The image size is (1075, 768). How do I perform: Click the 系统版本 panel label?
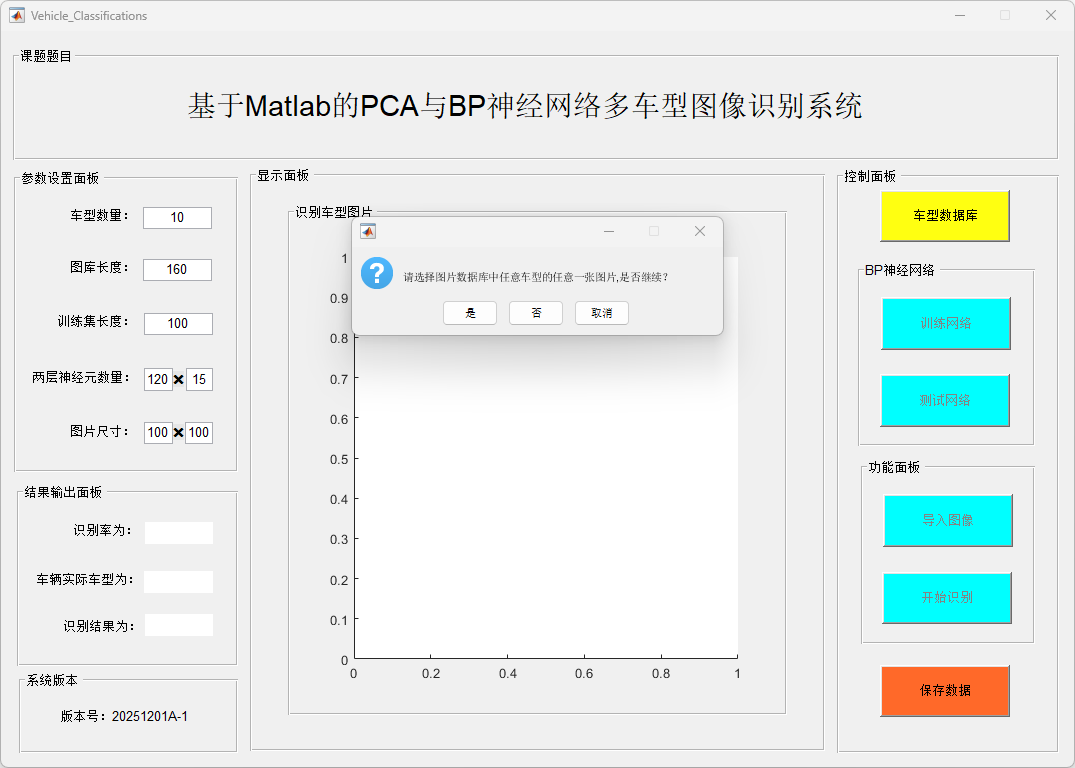52,680
